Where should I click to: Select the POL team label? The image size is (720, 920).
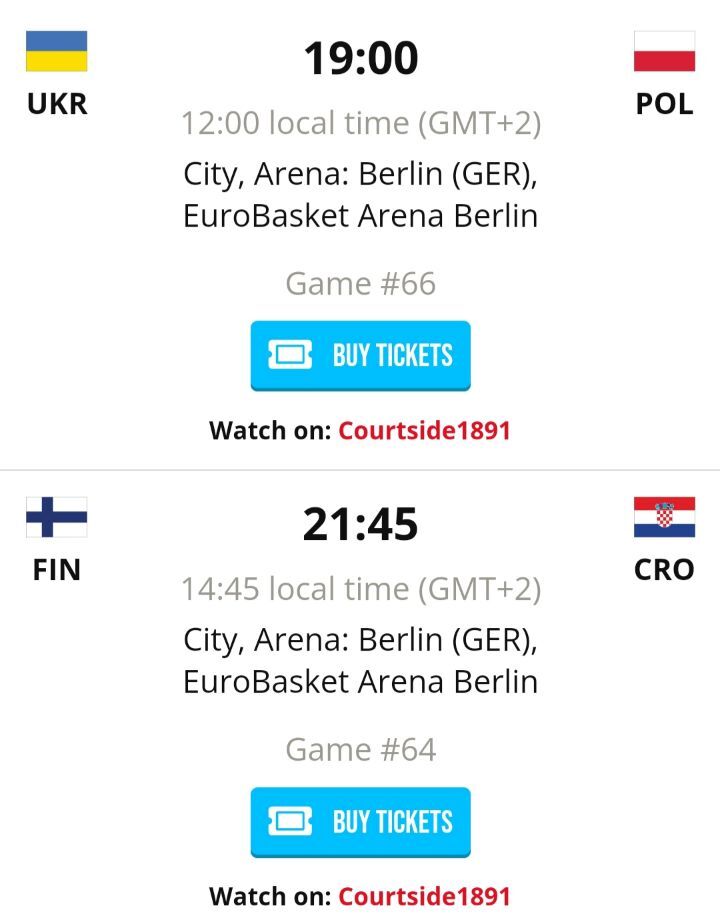tap(664, 104)
